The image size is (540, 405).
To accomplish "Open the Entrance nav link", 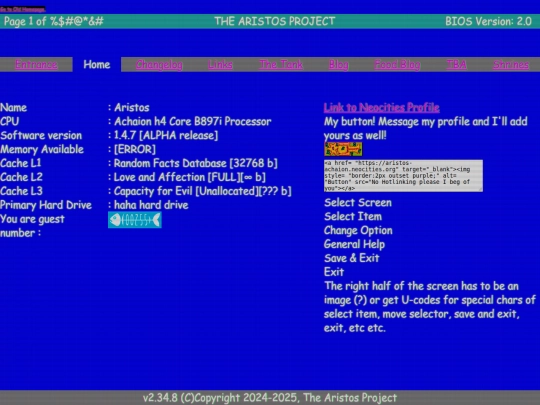I will coord(36,64).
